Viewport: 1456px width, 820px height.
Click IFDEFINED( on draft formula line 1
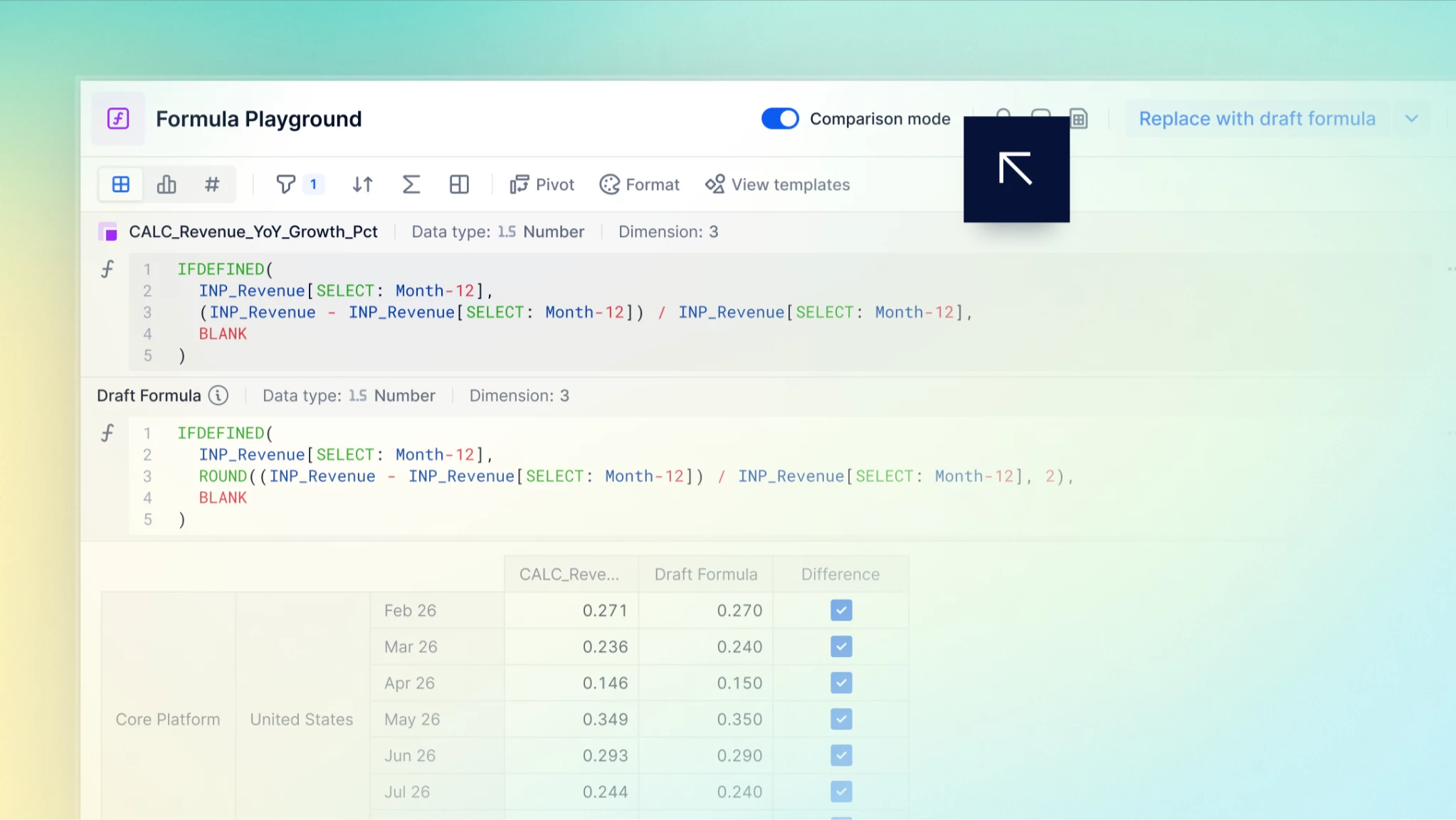point(225,433)
